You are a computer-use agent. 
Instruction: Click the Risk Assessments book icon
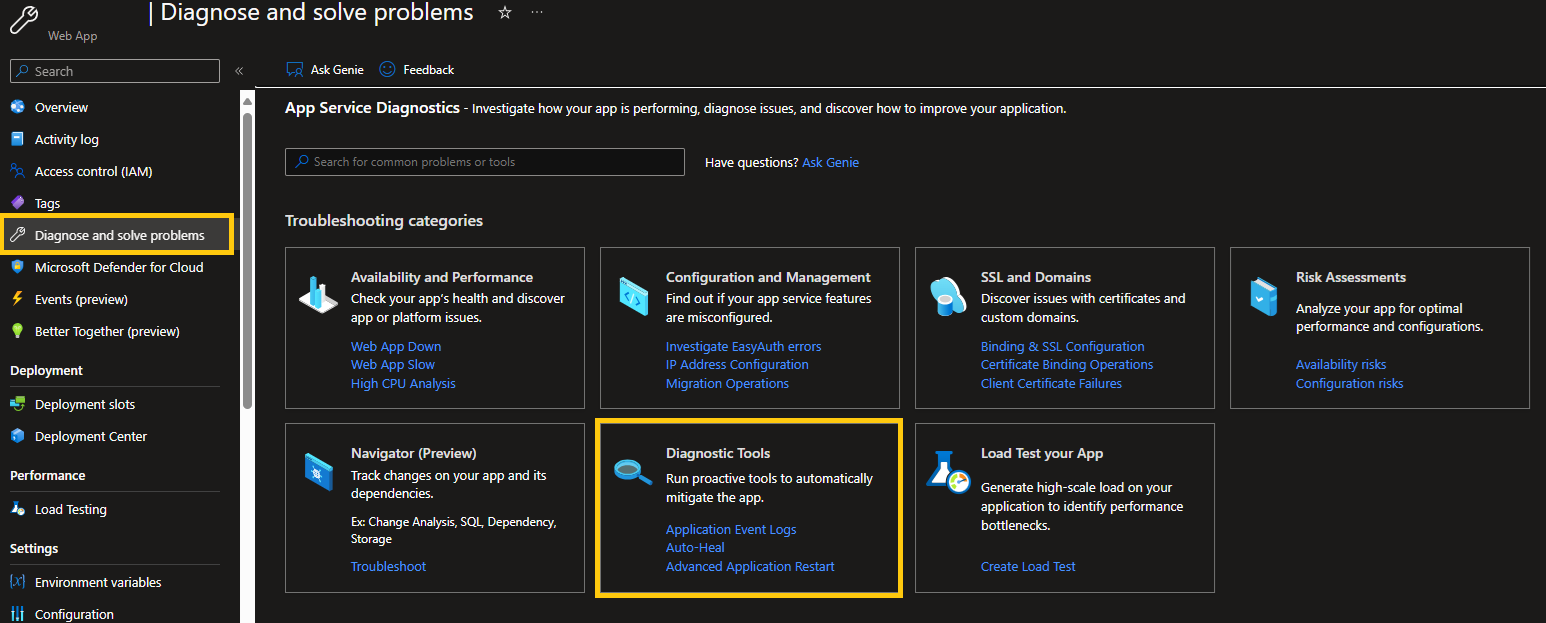point(1262,296)
